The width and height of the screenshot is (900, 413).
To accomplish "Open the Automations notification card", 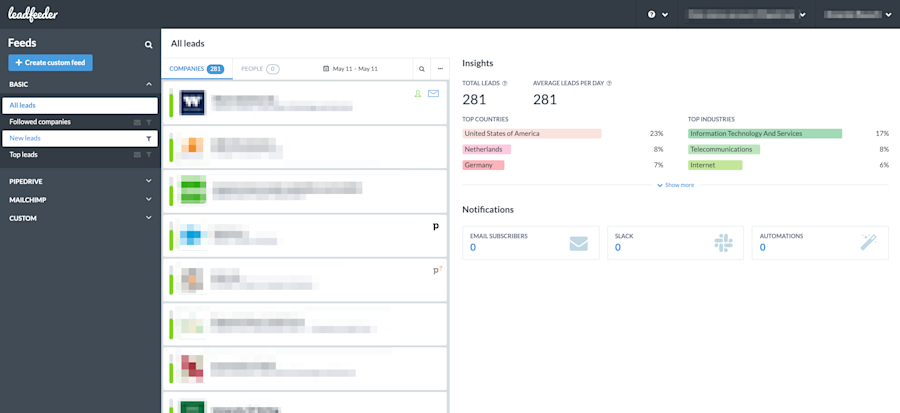I will click(820, 243).
